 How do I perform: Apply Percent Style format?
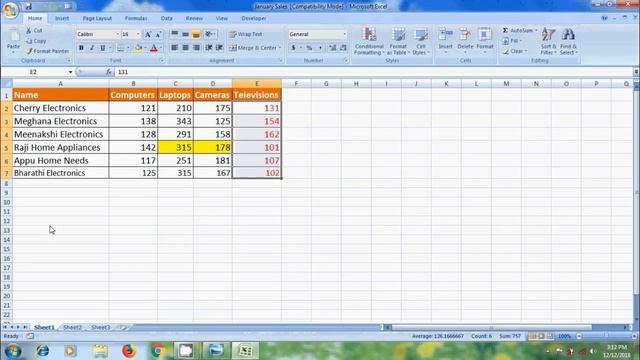(x=309, y=48)
